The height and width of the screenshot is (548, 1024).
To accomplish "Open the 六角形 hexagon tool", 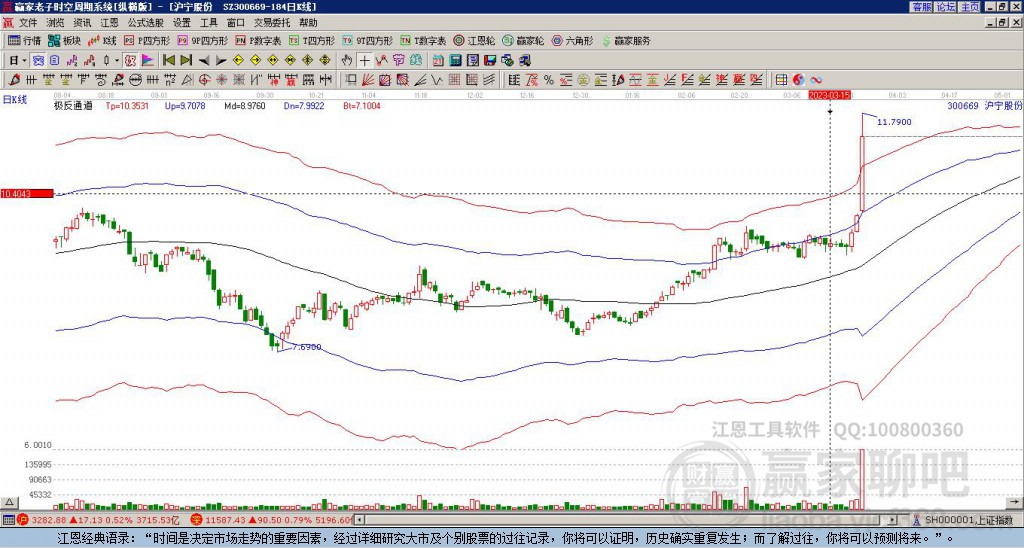I will (x=573, y=40).
